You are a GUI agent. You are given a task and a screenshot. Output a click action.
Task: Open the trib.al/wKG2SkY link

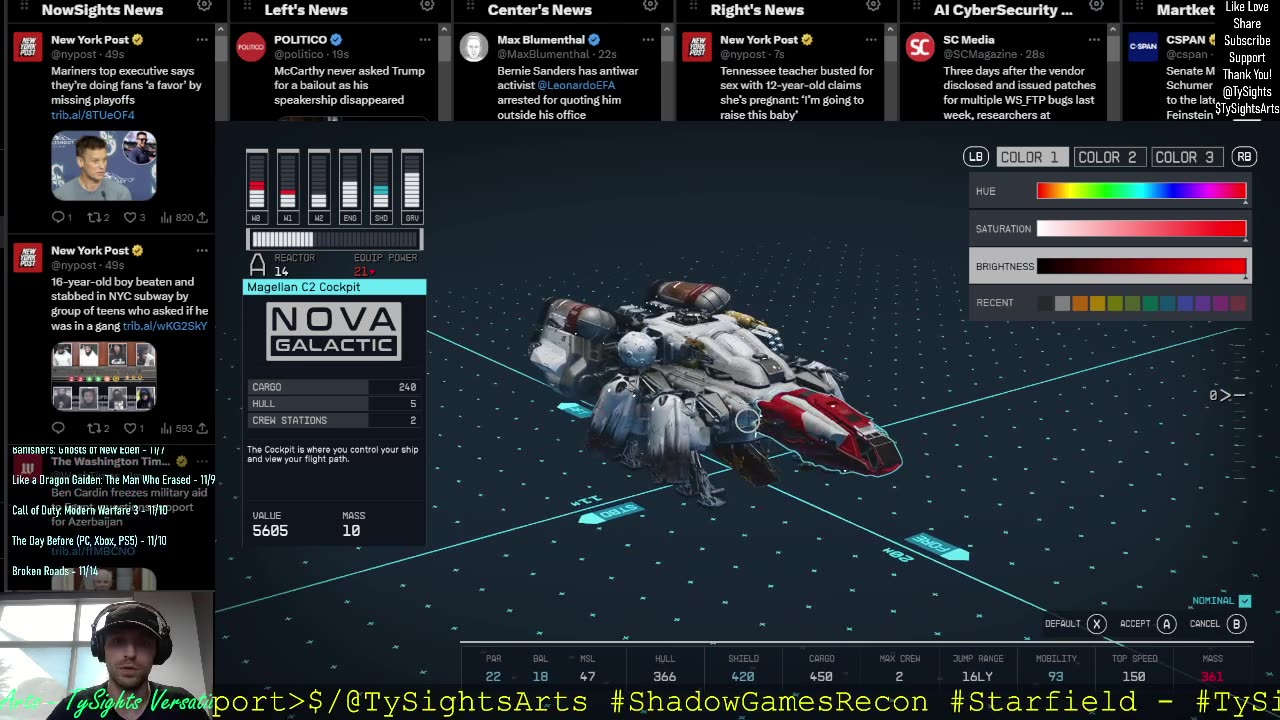tap(165, 326)
